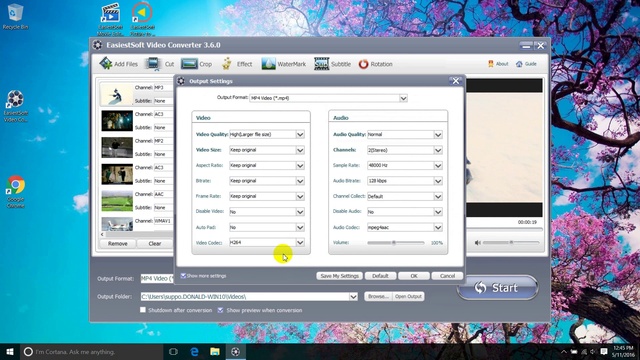The width and height of the screenshot is (640, 360).
Task: Click the video converter taskbar icon
Action: (236, 351)
